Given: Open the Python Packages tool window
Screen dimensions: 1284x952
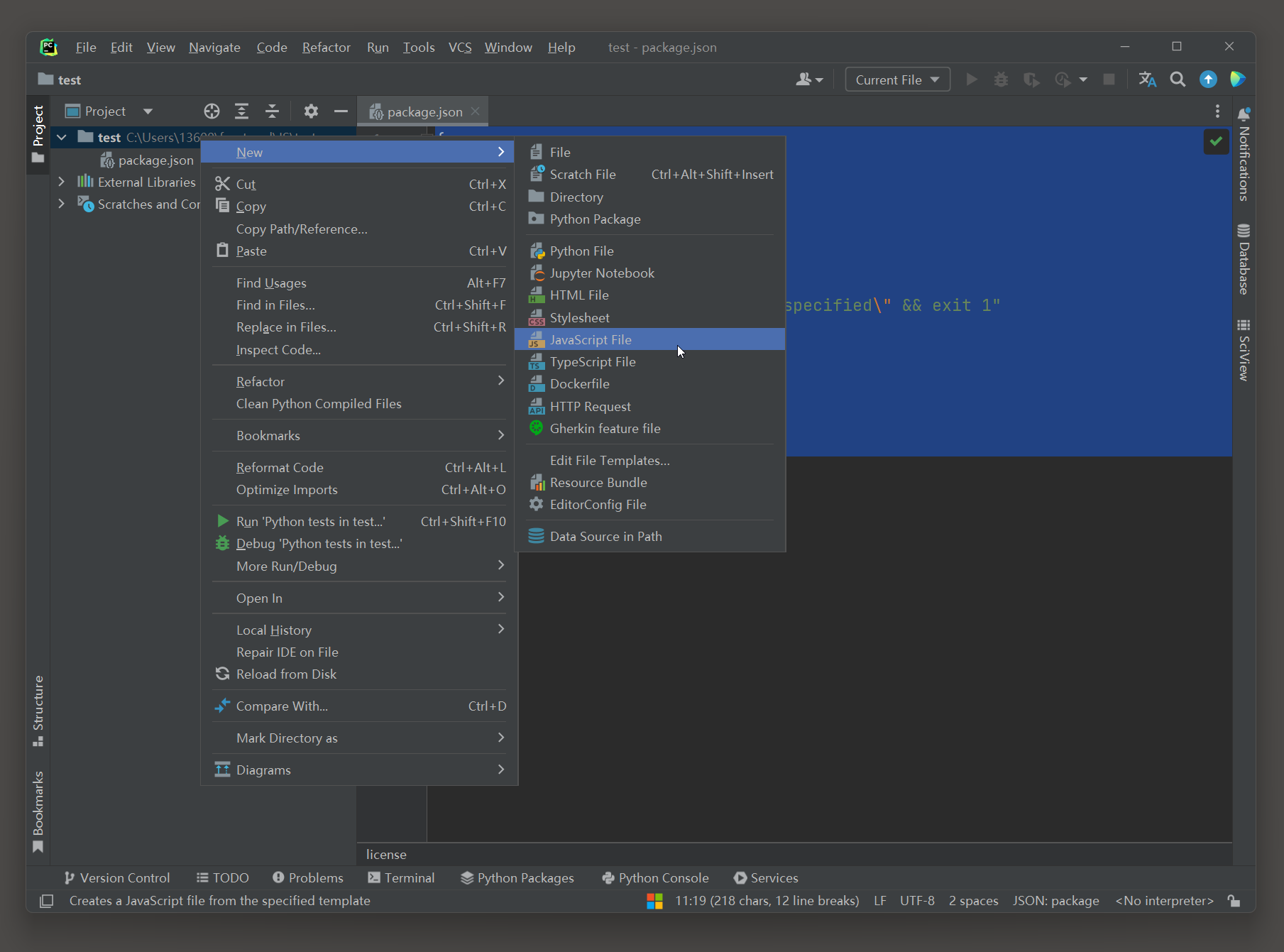Looking at the screenshot, I should (x=517, y=877).
